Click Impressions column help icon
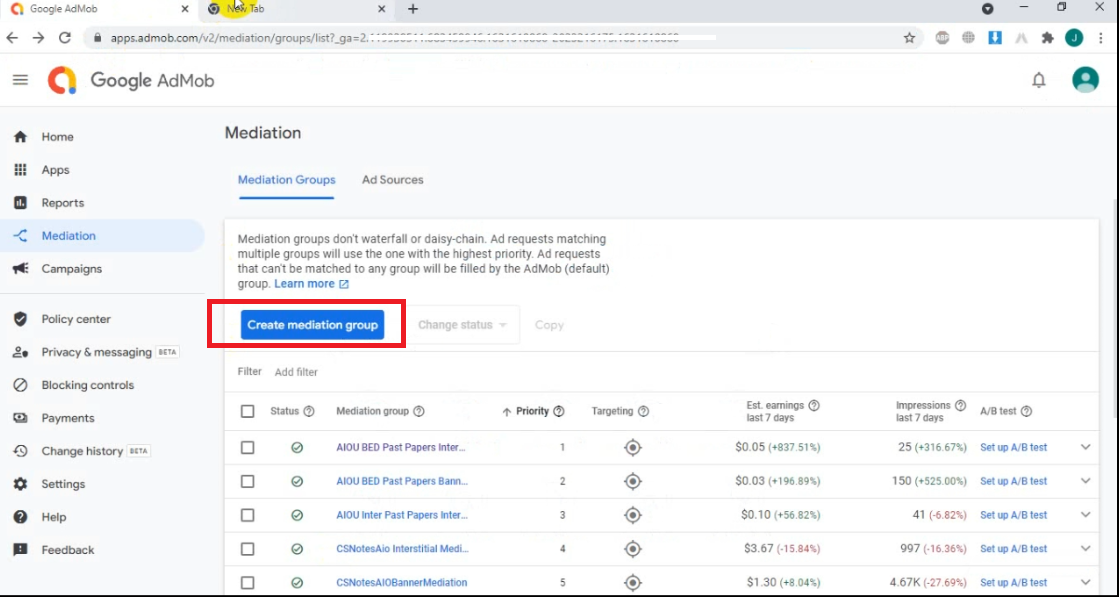The image size is (1119, 597). tap(961, 405)
